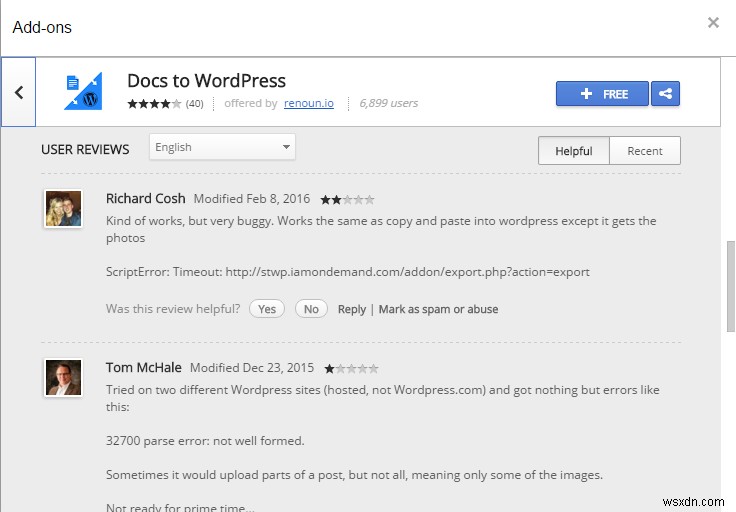This screenshot has width=736, height=512.
Task: Click the add-on's star rating in header
Action: tap(154, 103)
